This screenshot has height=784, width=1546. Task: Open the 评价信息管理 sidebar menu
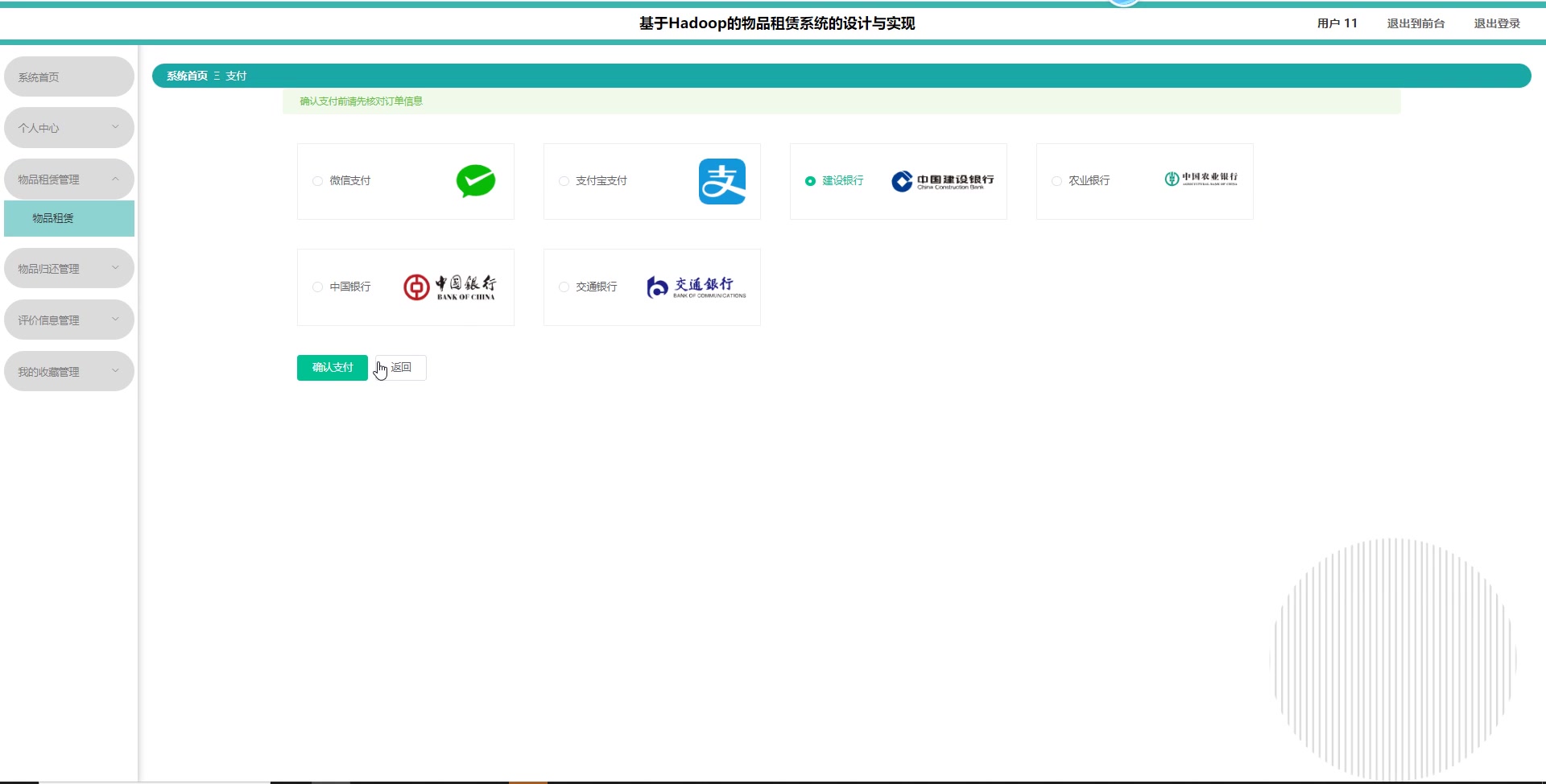(x=69, y=320)
